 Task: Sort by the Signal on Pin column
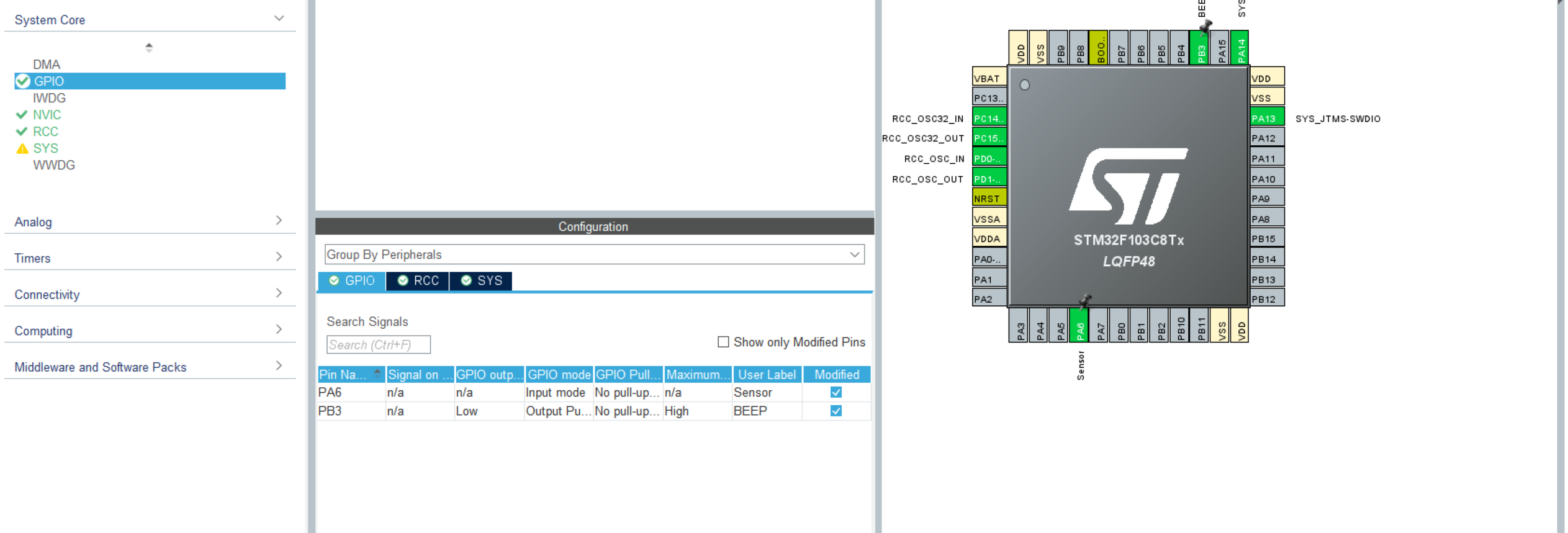pos(420,375)
